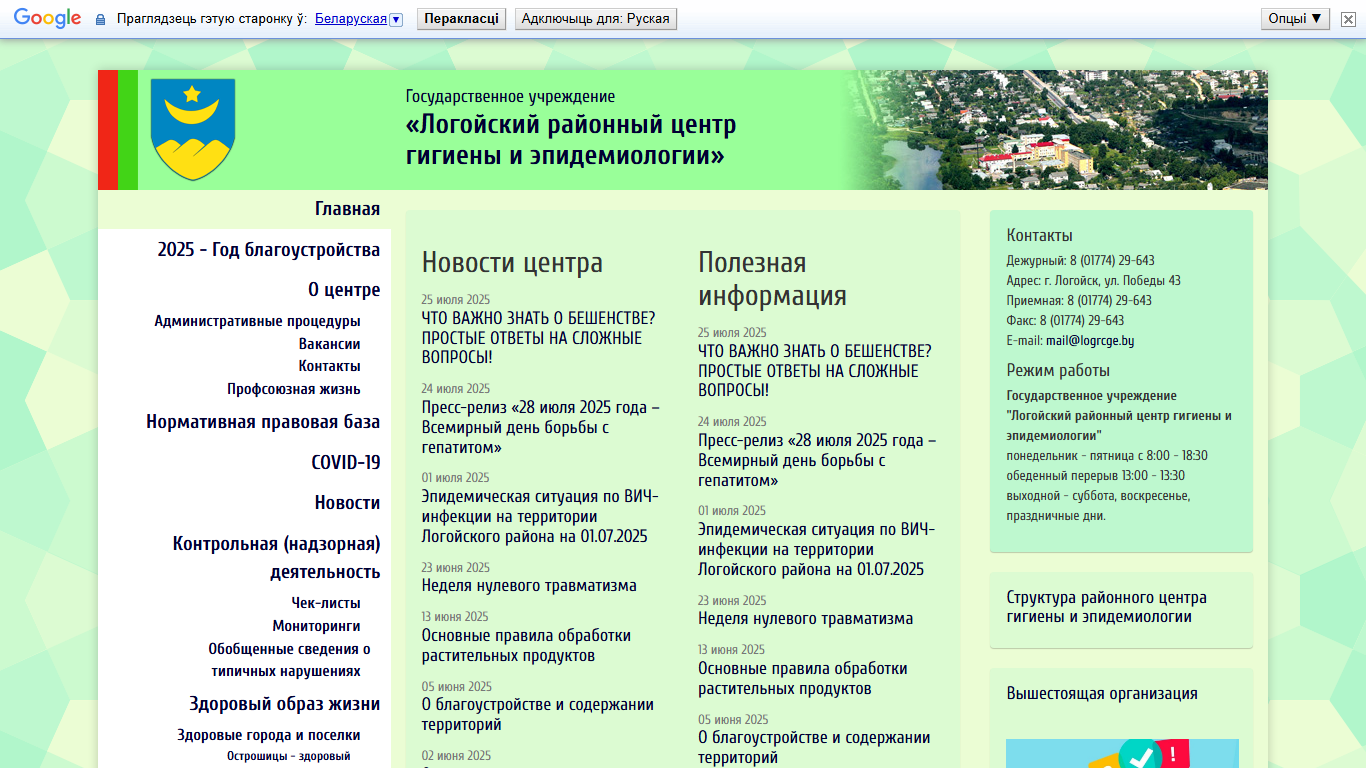Open the Контакты submenu link in sidebar
This screenshot has height=768, width=1366.
pyautogui.click(x=330, y=366)
